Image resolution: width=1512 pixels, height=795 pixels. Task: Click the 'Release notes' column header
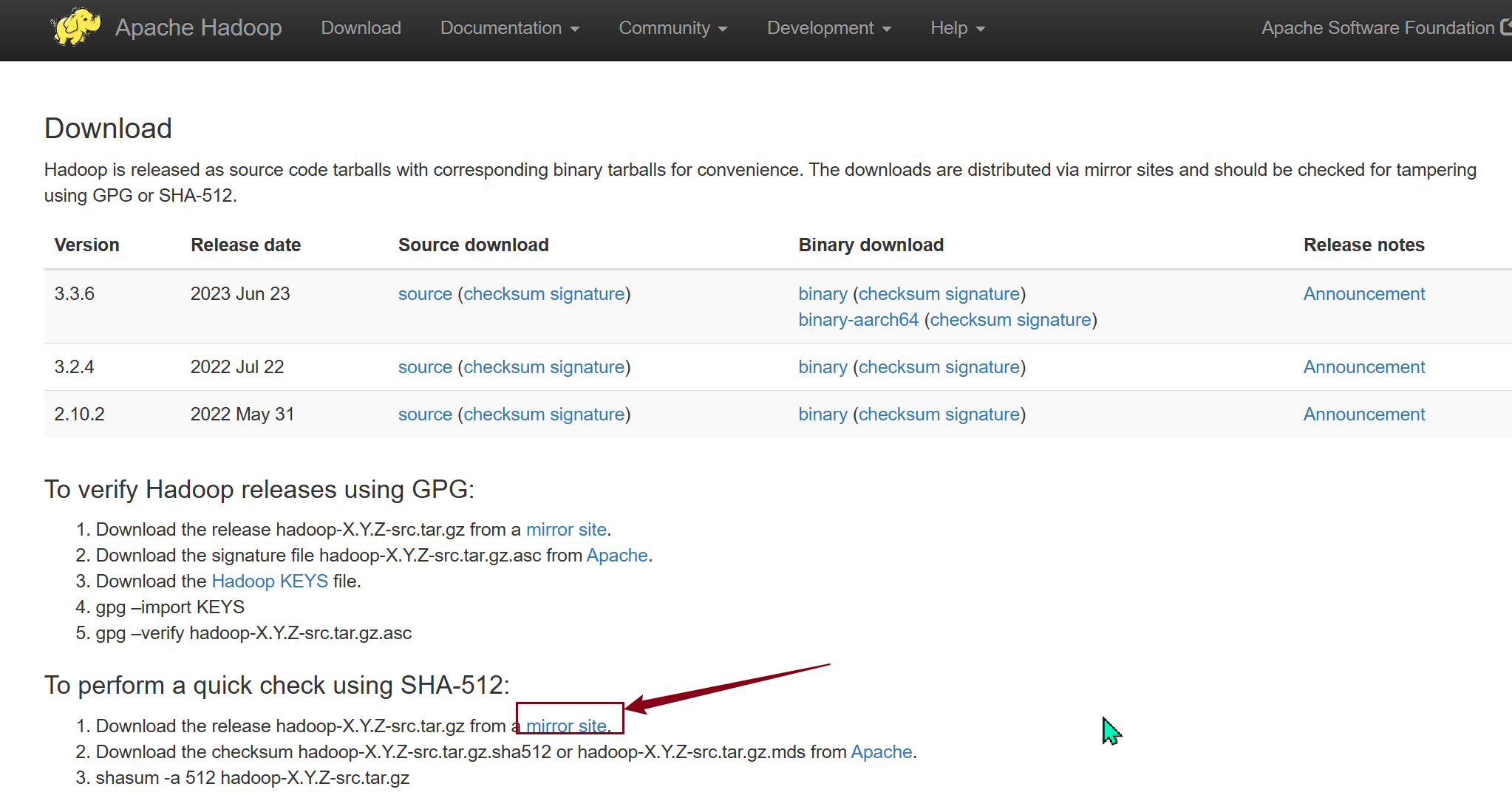[1364, 245]
